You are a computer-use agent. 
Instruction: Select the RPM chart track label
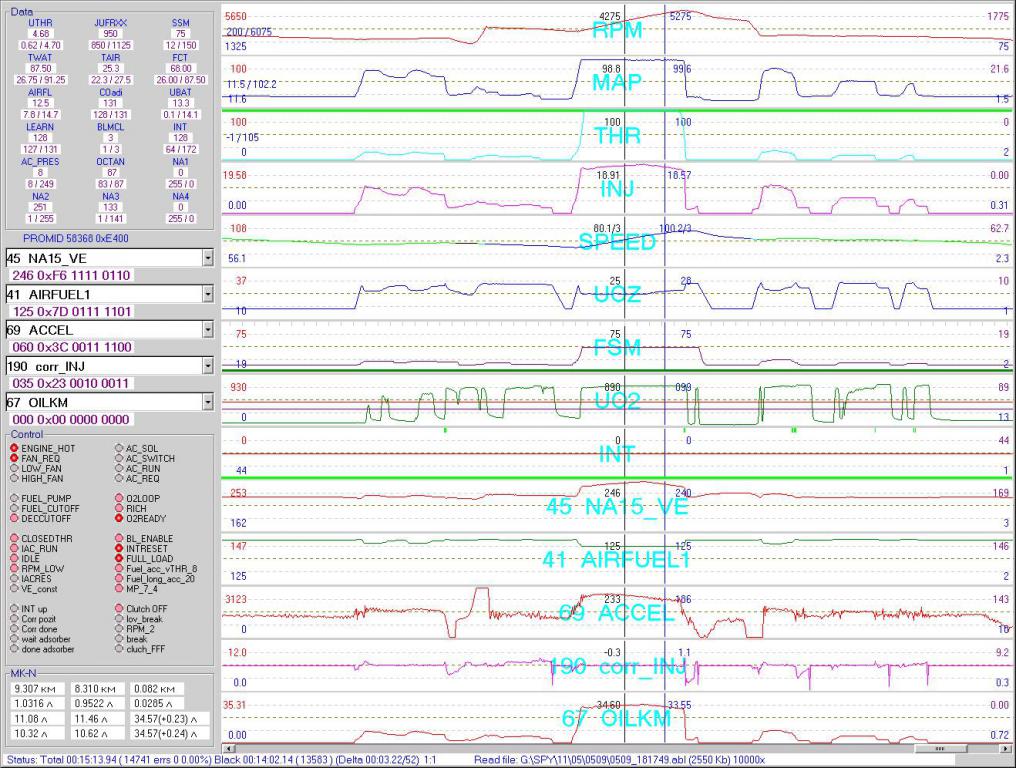[x=616, y=31]
